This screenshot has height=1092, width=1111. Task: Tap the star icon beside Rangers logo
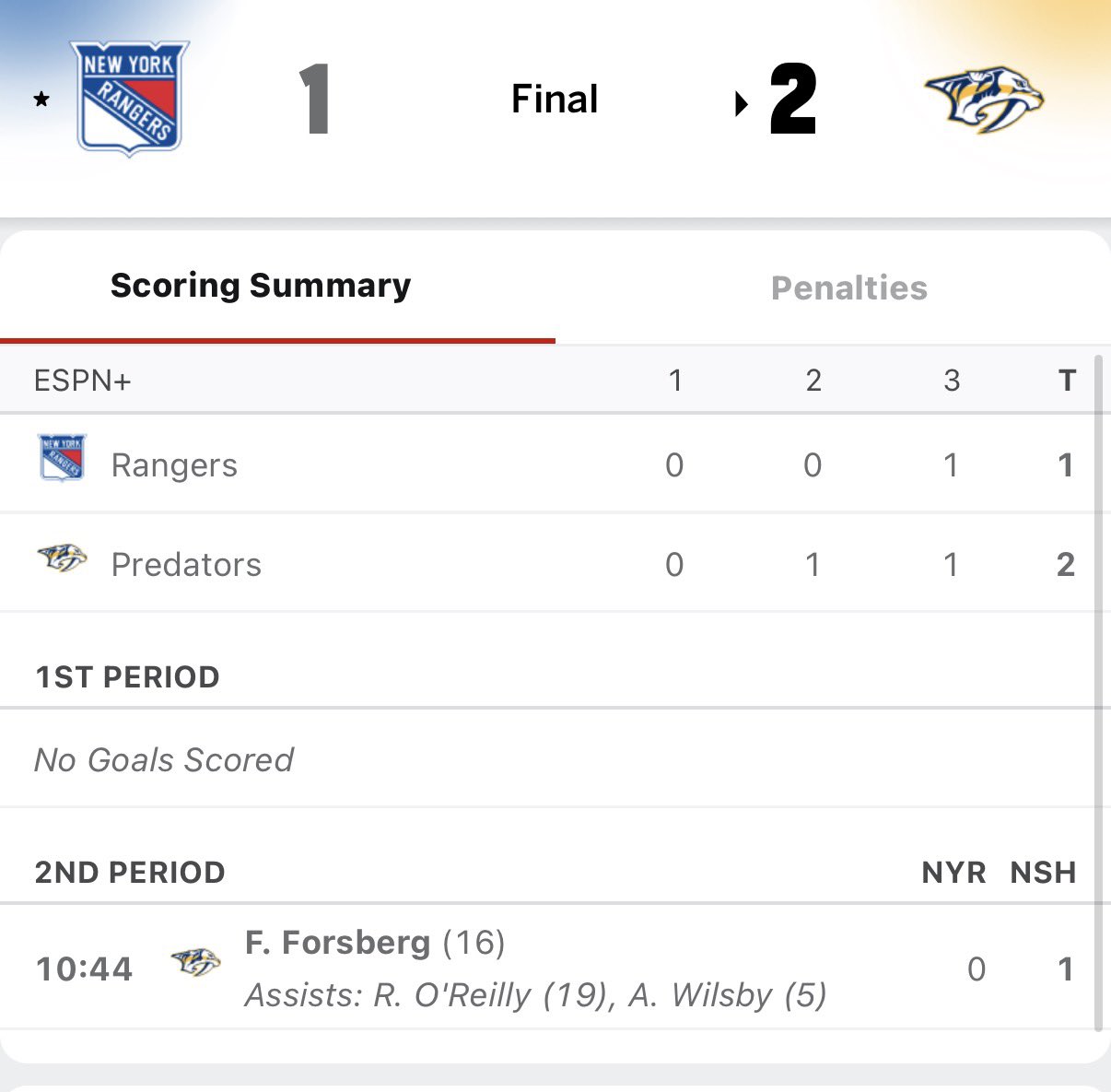[x=41, y=99]
